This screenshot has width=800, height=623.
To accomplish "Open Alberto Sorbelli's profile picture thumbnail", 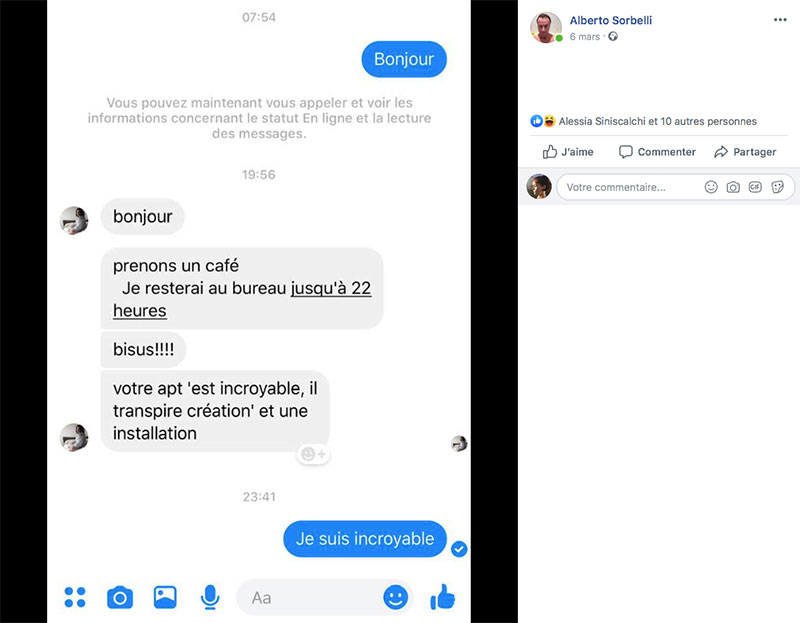I will tap(545, 27).
